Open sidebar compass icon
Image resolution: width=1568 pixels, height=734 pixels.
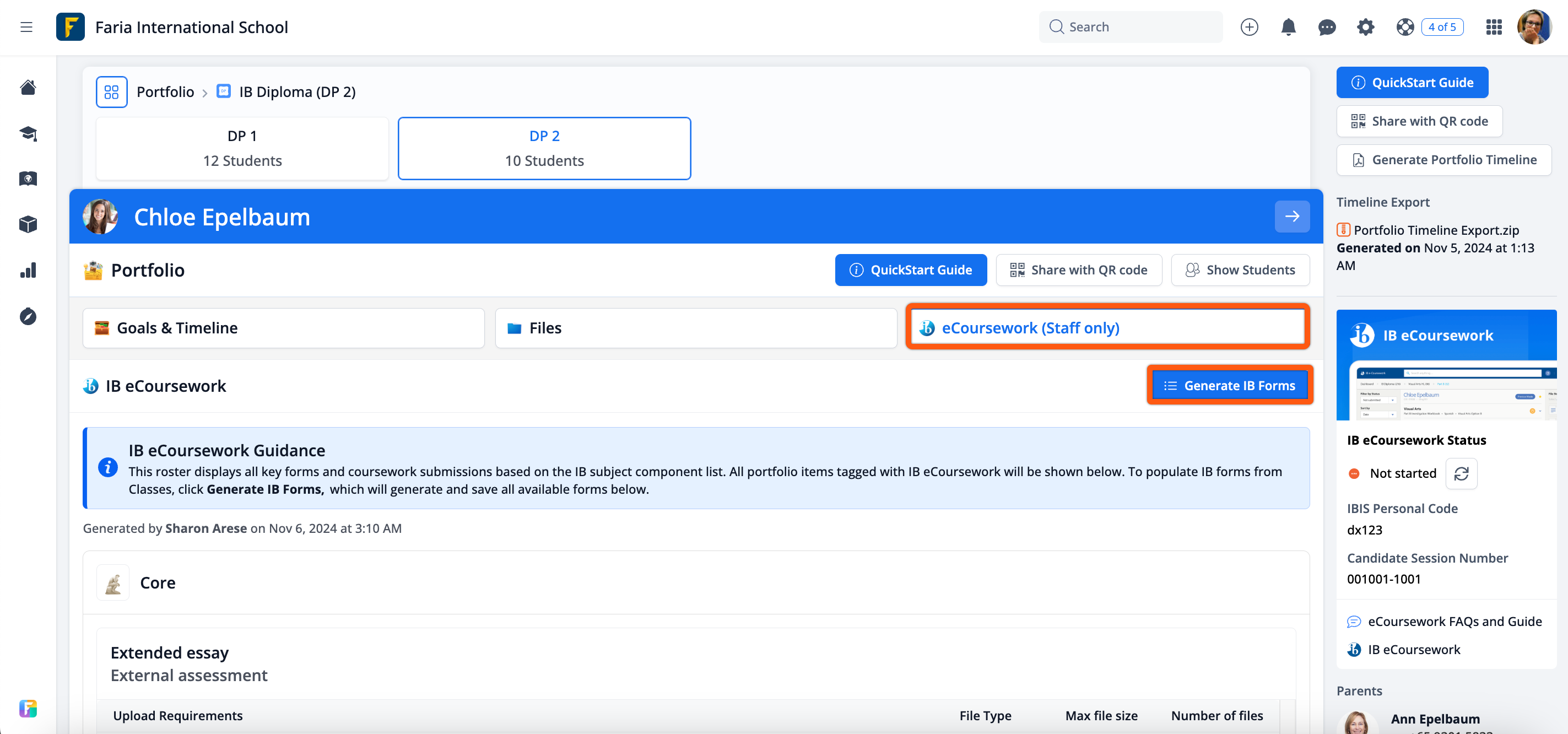28,316
